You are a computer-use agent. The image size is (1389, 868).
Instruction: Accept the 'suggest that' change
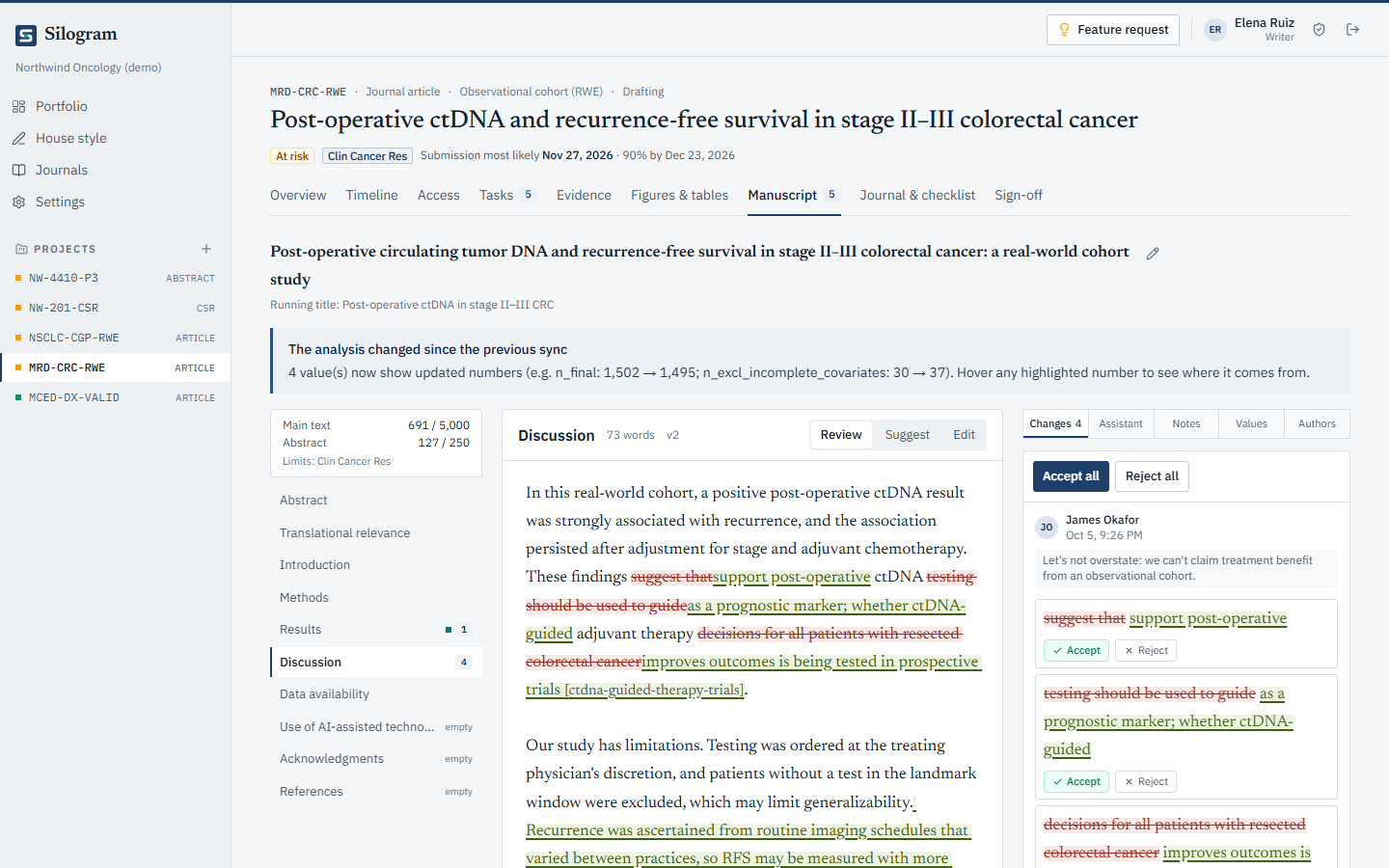click(1076, 650)
